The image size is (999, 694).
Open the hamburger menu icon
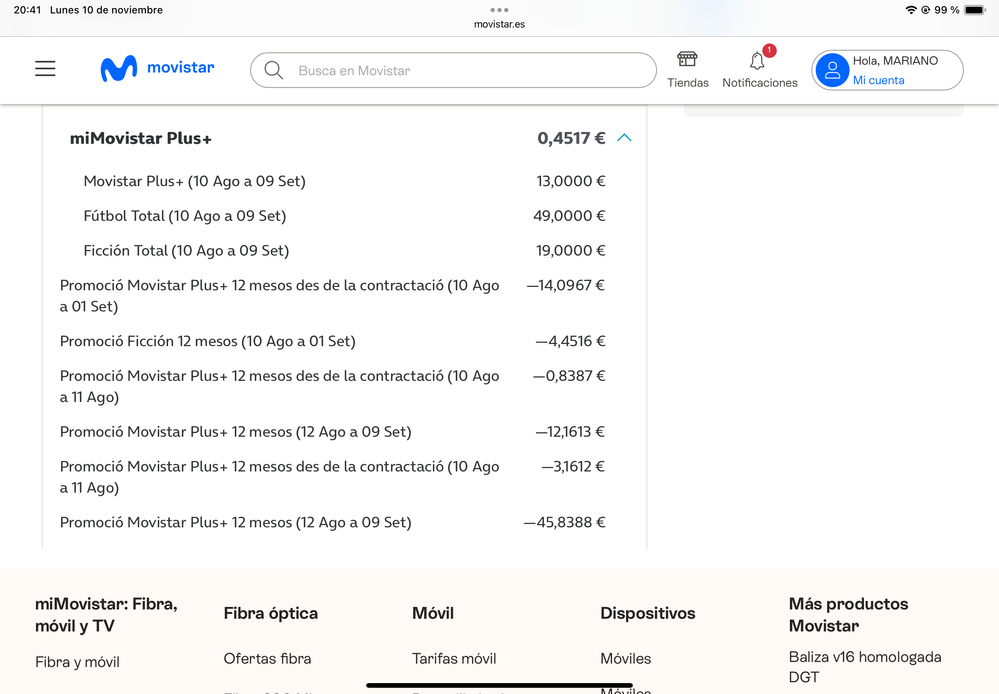[x=45, y=69]
